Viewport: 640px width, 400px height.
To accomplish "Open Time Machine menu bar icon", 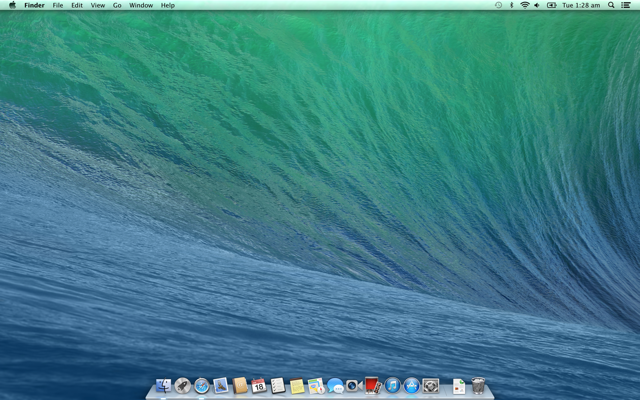I will [x=498, y=5].
